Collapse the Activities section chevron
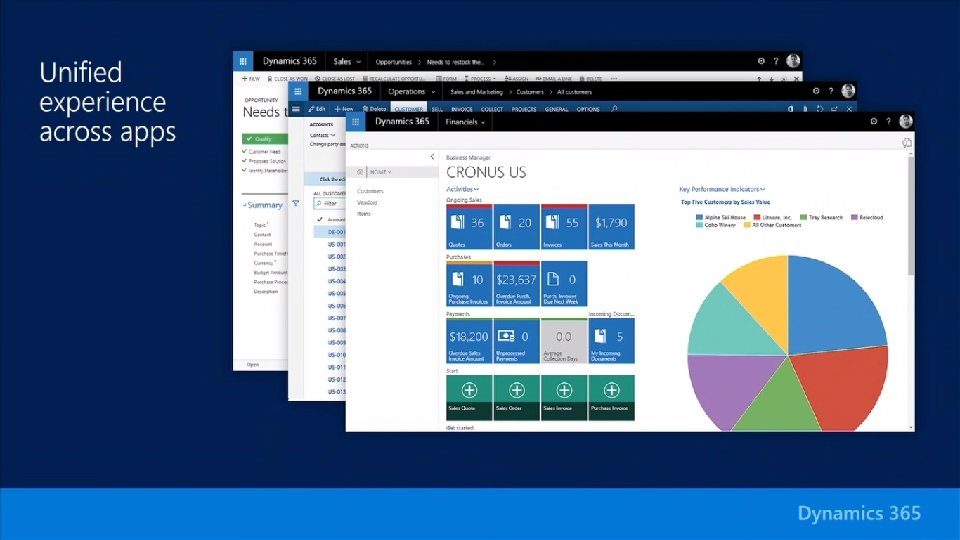Screen dimensions: 960x540 476,189
